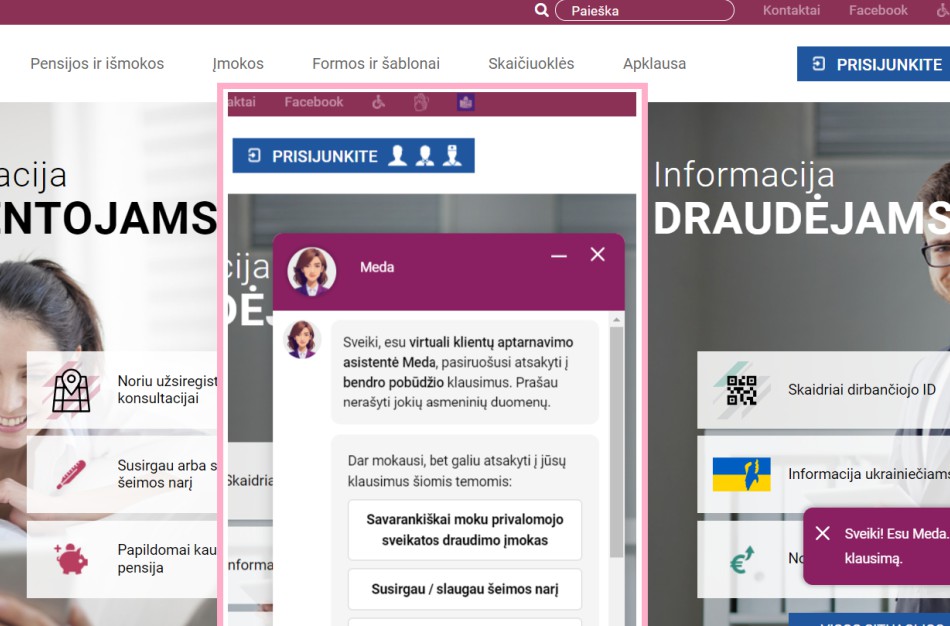Open the Apklausa menu item
The image size is (950, 626).
tap(655, 63)
